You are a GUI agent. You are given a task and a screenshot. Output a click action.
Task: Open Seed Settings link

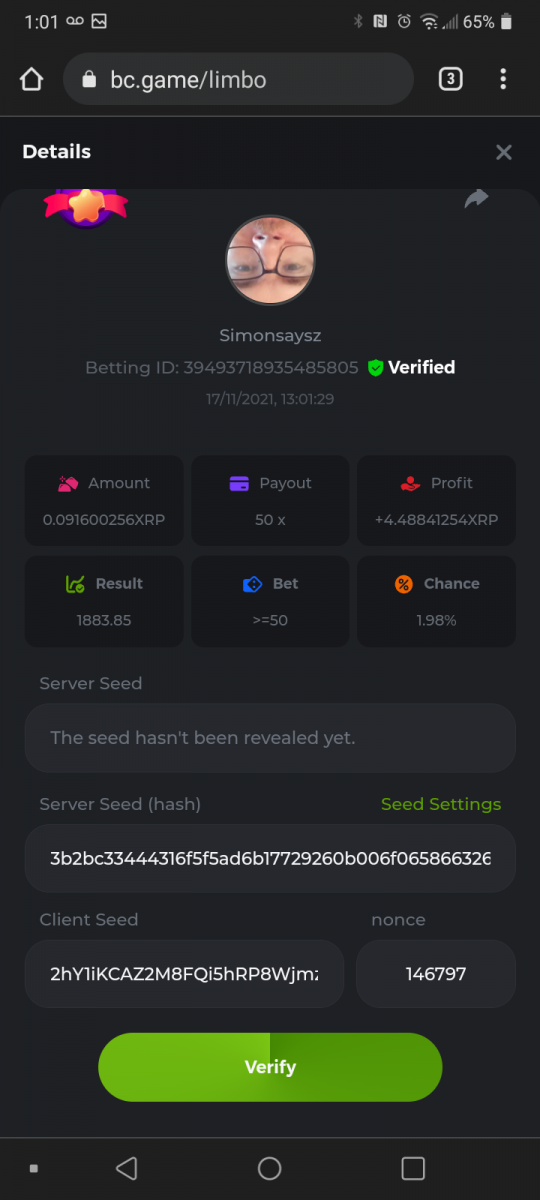point(441,804)
